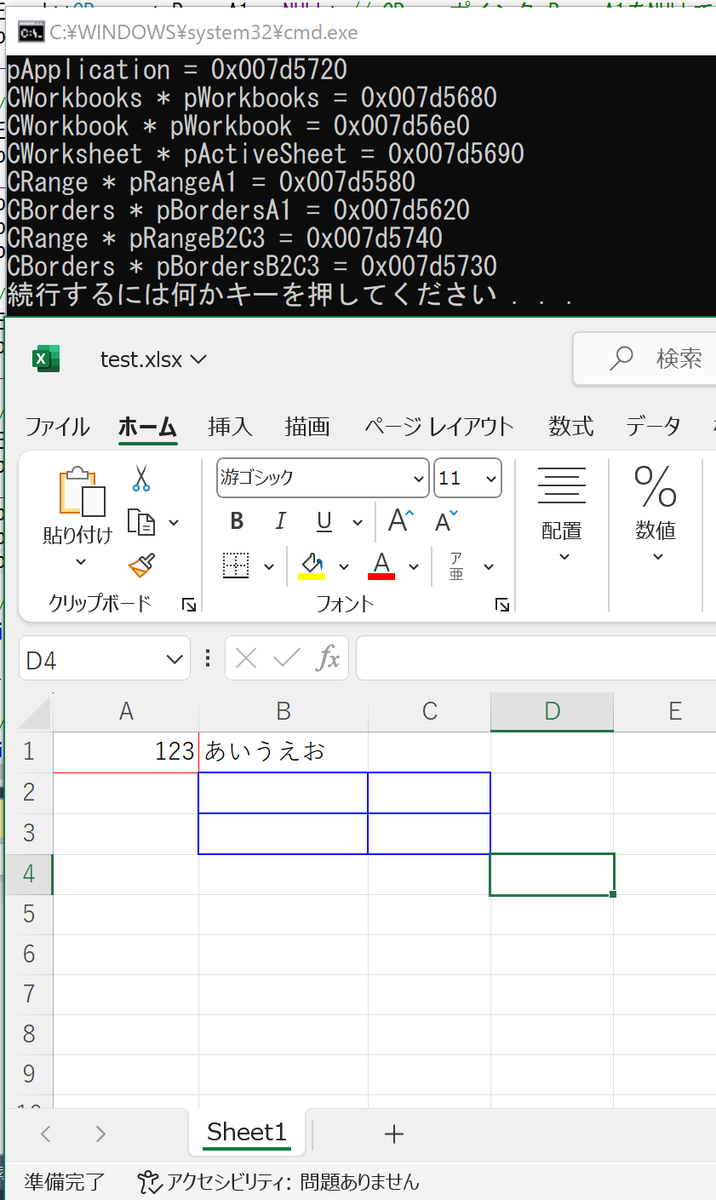Expand font color dropdown arrow
The image size is (716, 1200).
[412, 567]
